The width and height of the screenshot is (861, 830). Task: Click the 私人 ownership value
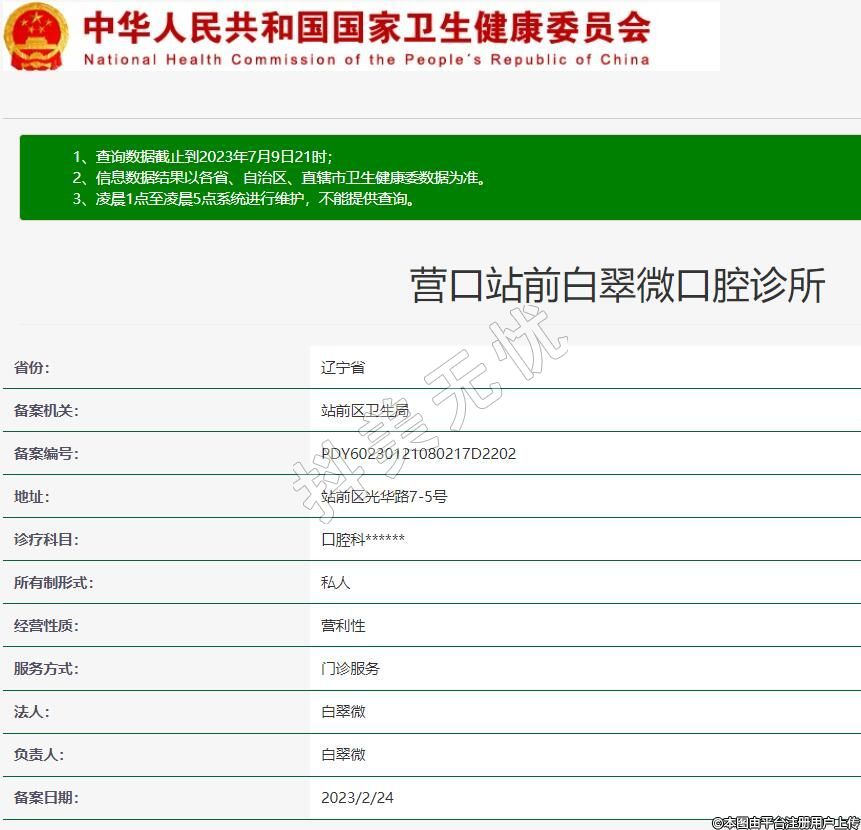(x=336, y=583)
